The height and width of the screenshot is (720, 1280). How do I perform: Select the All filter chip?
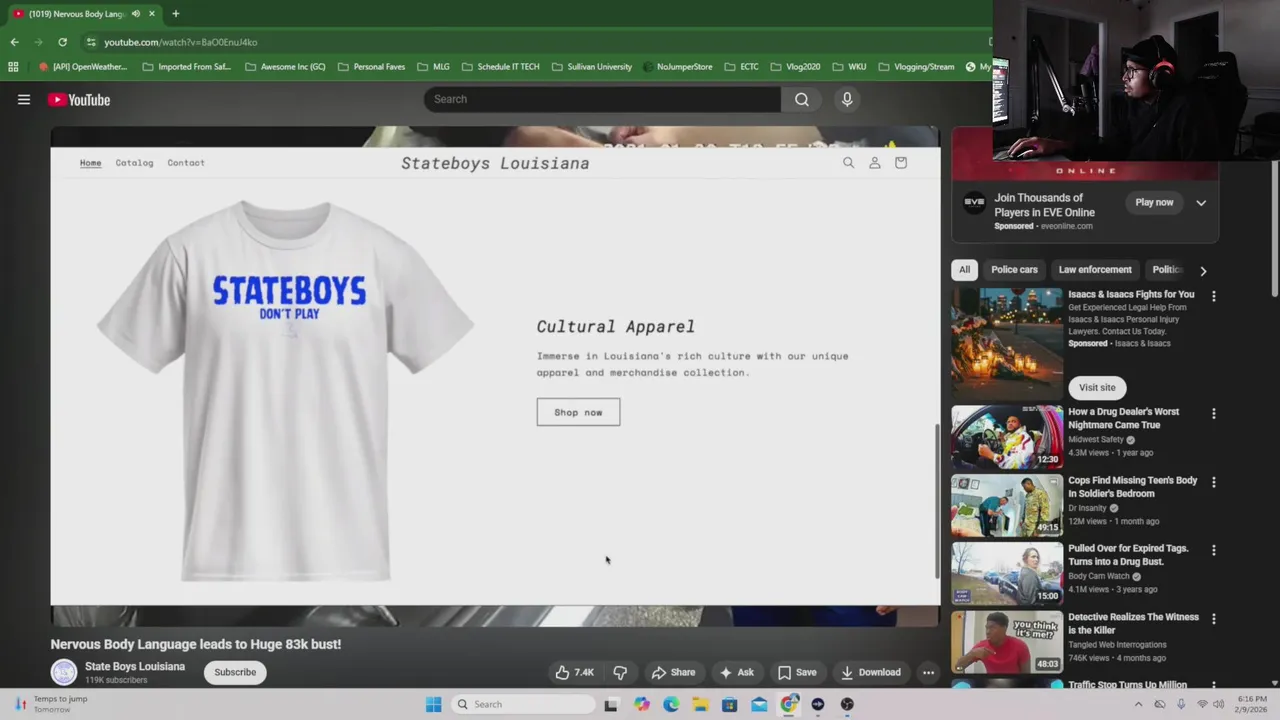(964, 269)
